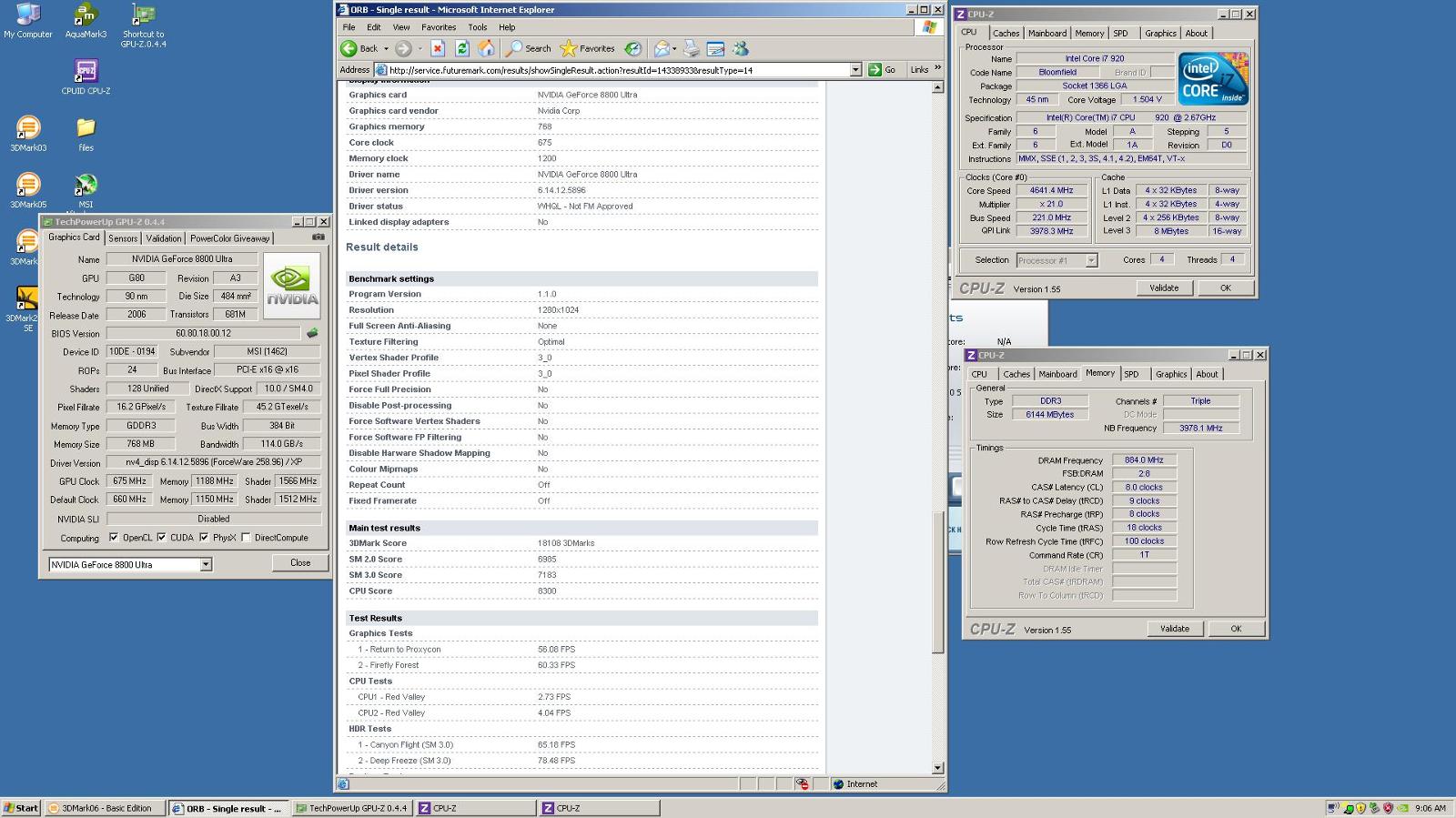This screenshot has height=818, width=1456.
Task: Open the Search pane in Internet Explorer
Action: (x=529, y=48)
